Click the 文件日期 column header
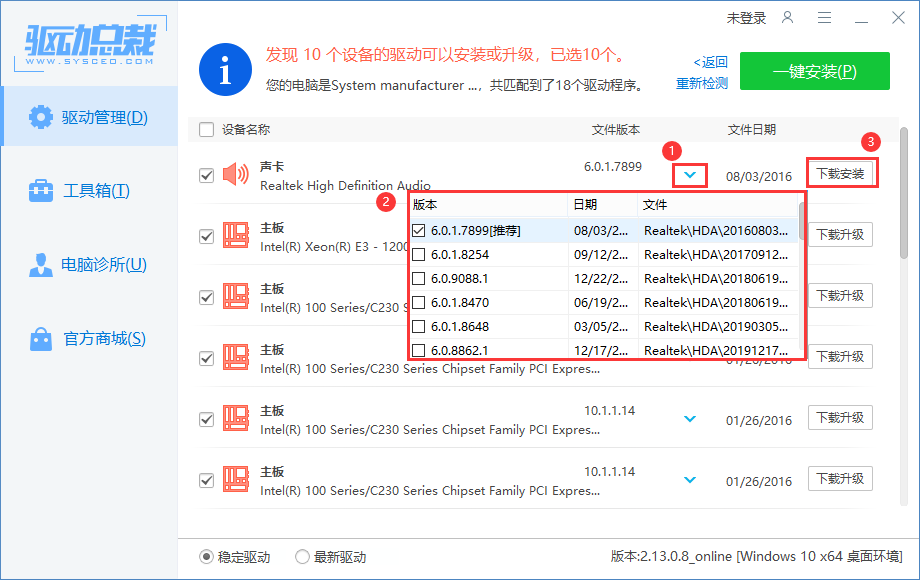The height and width of the screenshot is (580, 920). [752, 130]
